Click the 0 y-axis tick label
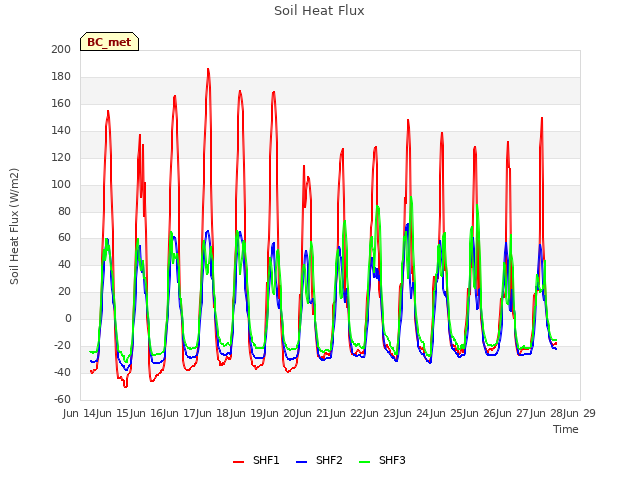The image size is (640, 480). click(68, 319)
